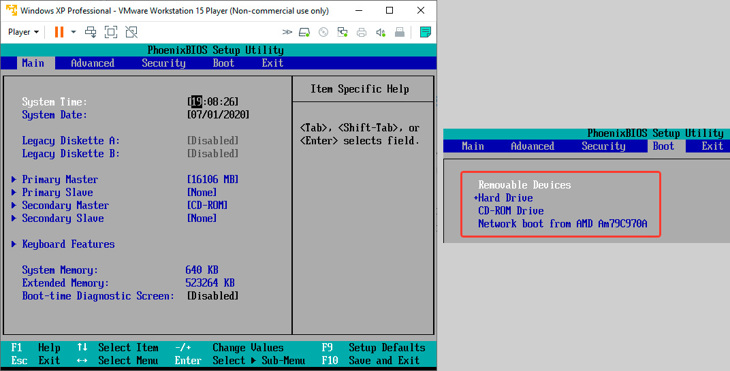Click the hard disk device status icon
This screenshot has height=371, width=730.
click(x=304, y=32)
